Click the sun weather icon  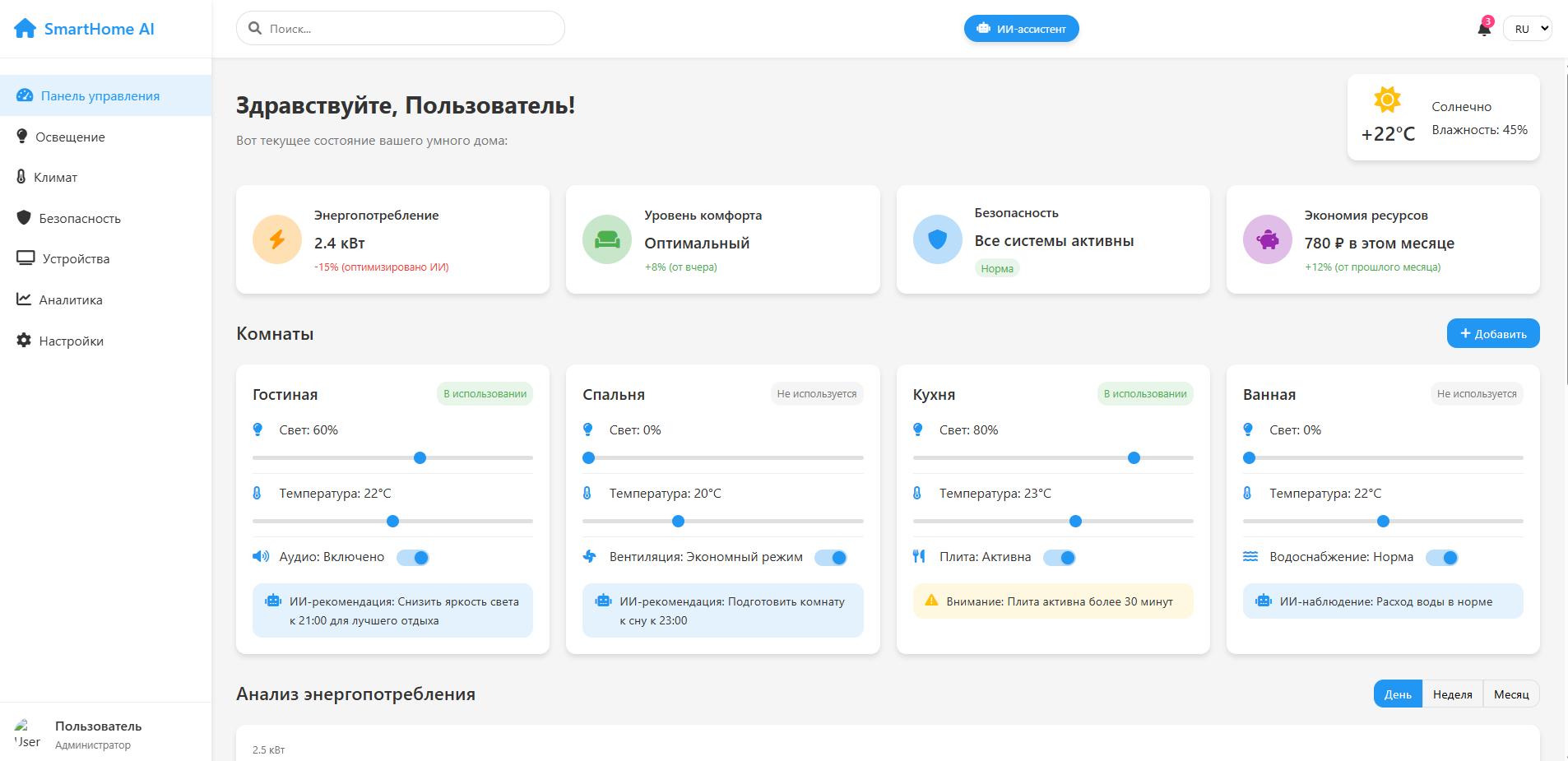[x=1387, y=100]
